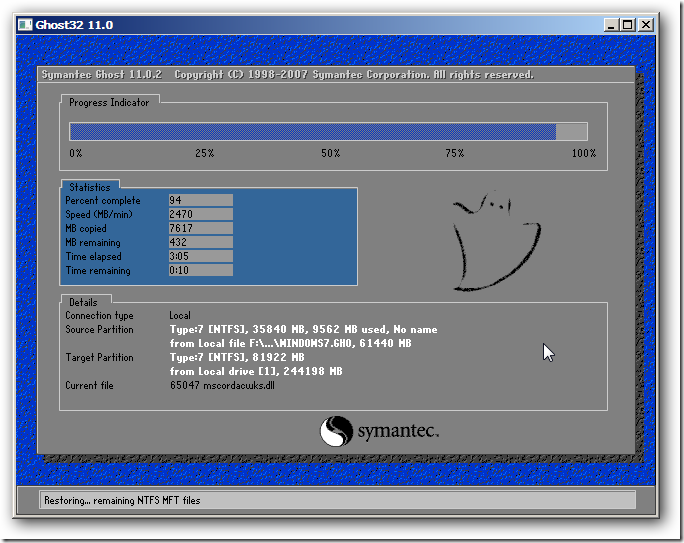The image size is (684, 543).
Task: Click the 'Restoring... remaining NTFS MFT files' status bar
Action: (337, 500)
